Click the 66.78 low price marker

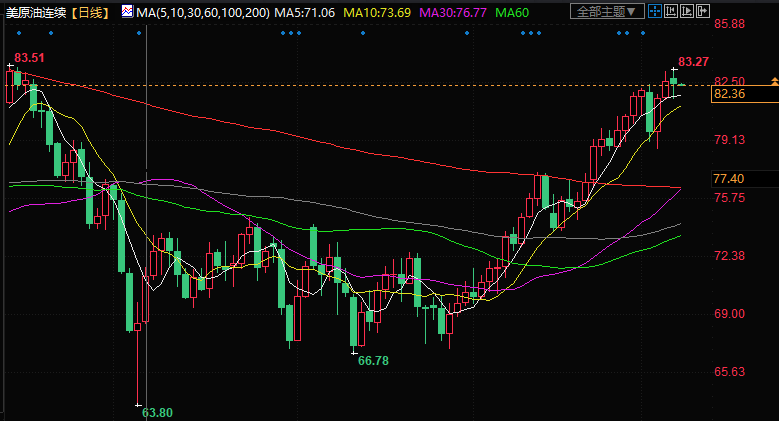click(373, 360)
